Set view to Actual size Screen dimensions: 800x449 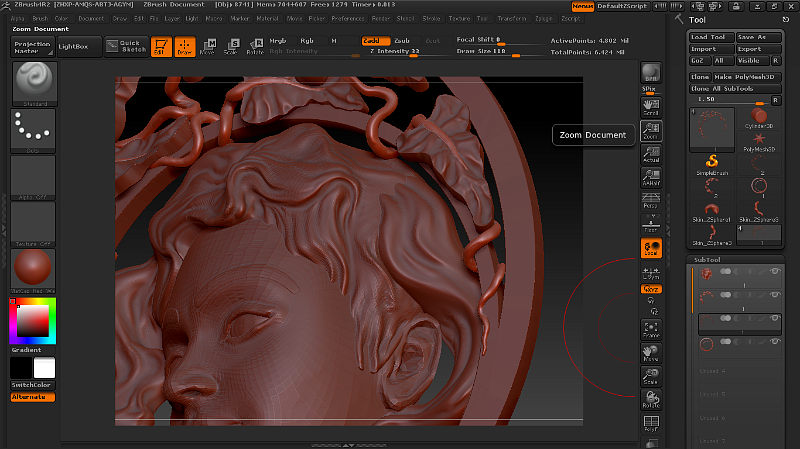coord(651,154)
